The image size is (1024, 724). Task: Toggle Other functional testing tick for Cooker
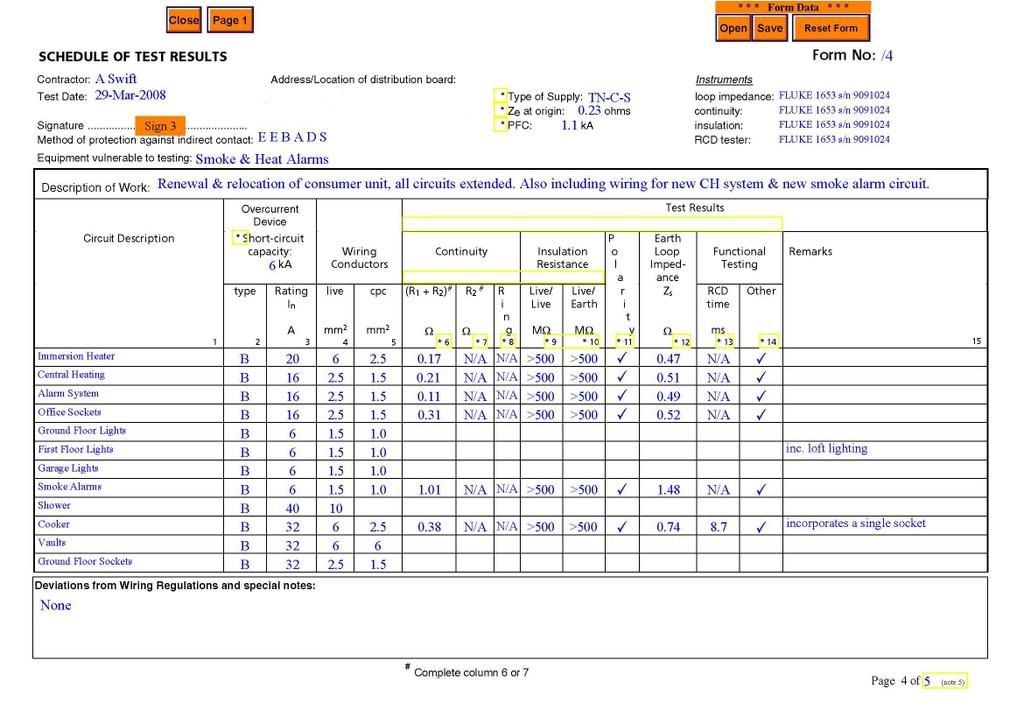click(x=760, y=527)
